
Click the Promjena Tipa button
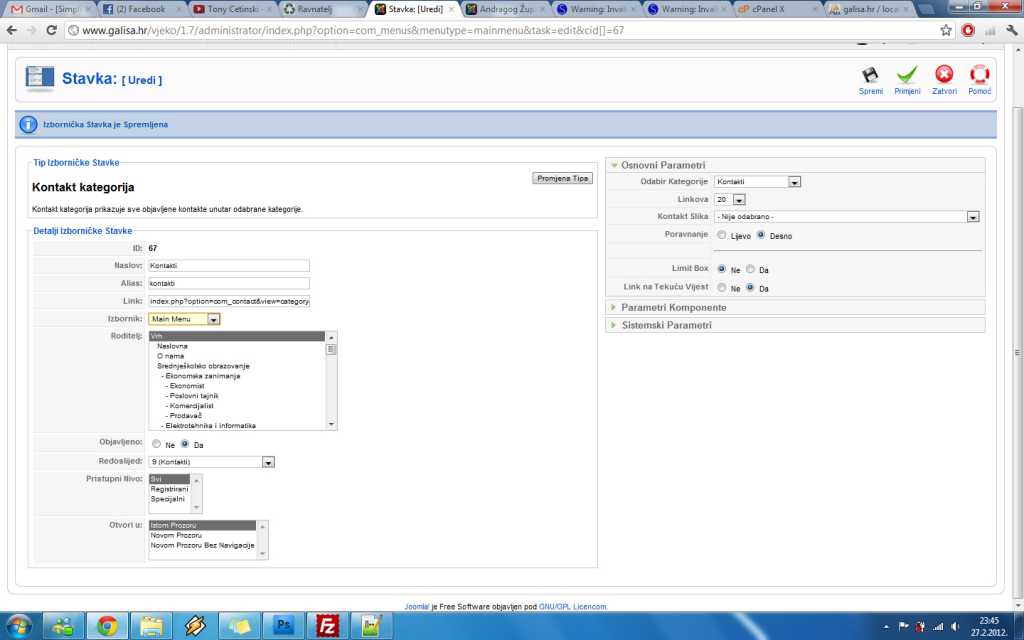563,178
